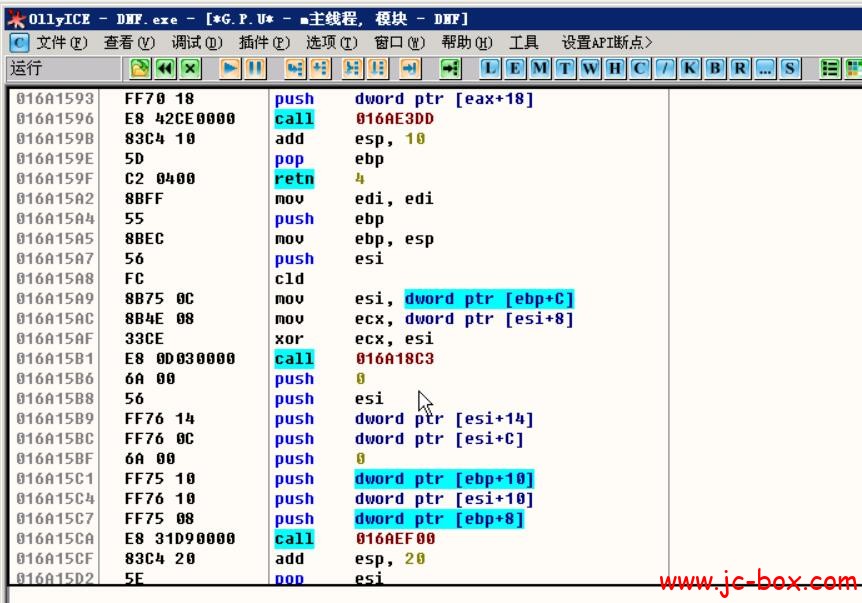Click the CPU window icon in the menu bar
Viewport: 862px width, 603px height.
(19, 42)
